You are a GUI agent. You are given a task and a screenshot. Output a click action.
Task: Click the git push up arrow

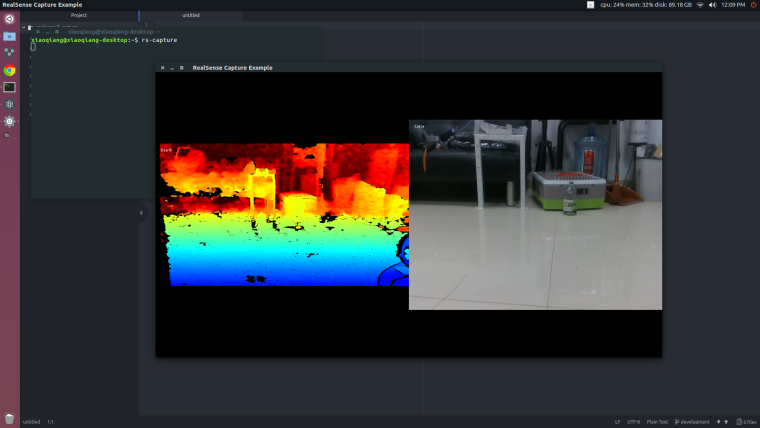pyautogui.click(x=726, y=422)
